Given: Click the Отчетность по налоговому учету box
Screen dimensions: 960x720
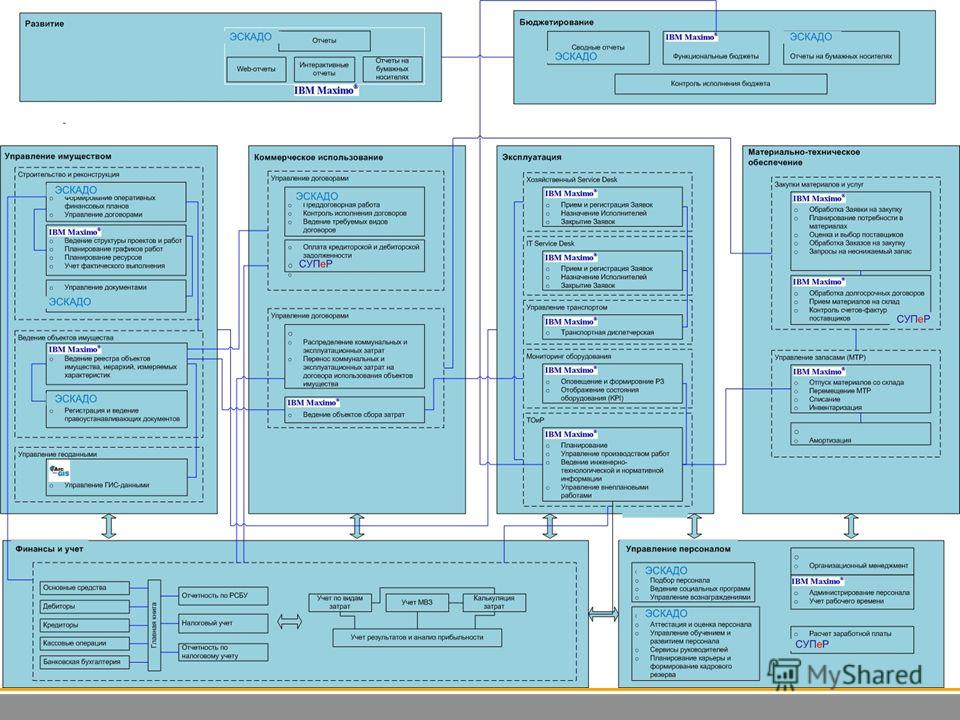Looking at the screenshot, I should (223, 651).
